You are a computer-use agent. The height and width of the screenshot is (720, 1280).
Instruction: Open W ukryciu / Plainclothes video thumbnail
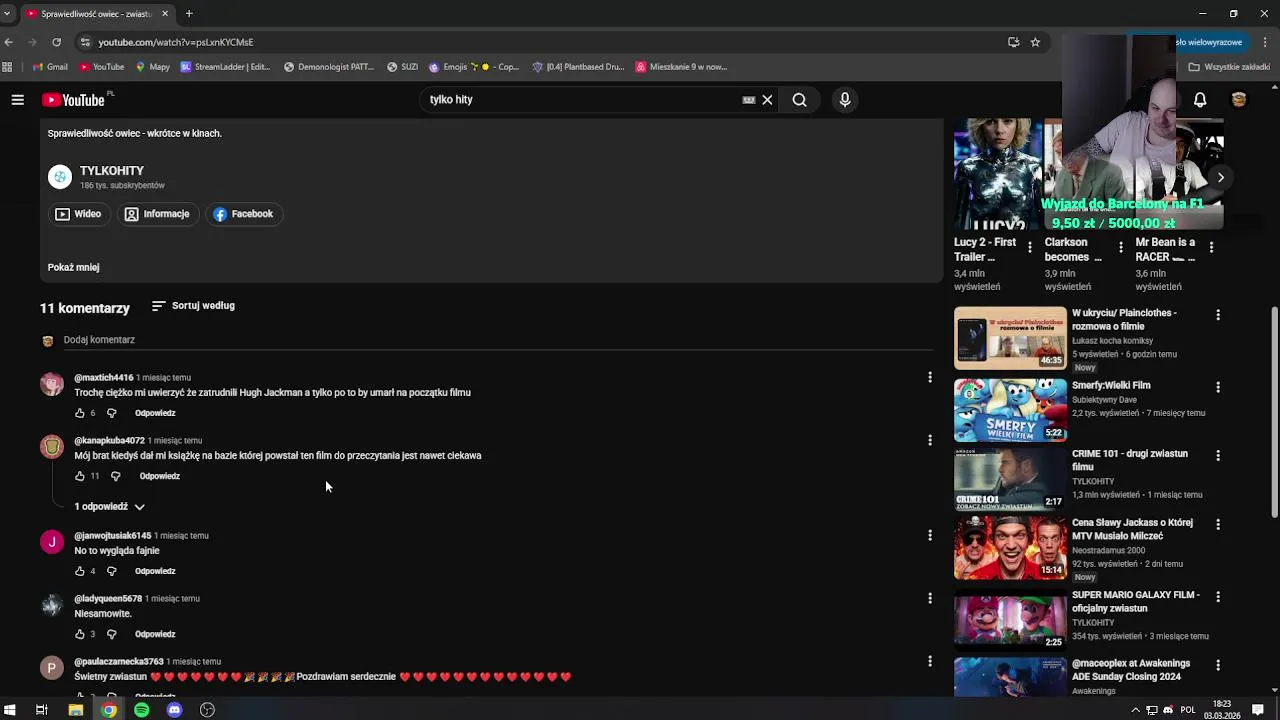pyautogui.click(x=1010, y=338)
